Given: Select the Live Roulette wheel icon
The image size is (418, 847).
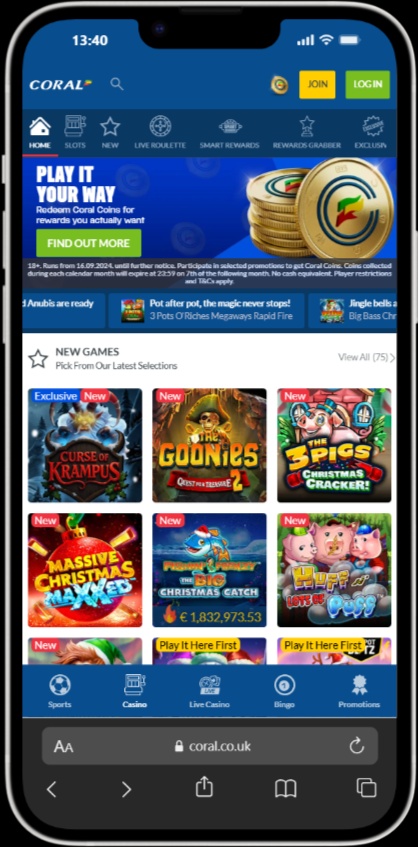Looking at the screenshot, I should click(160, 126).
